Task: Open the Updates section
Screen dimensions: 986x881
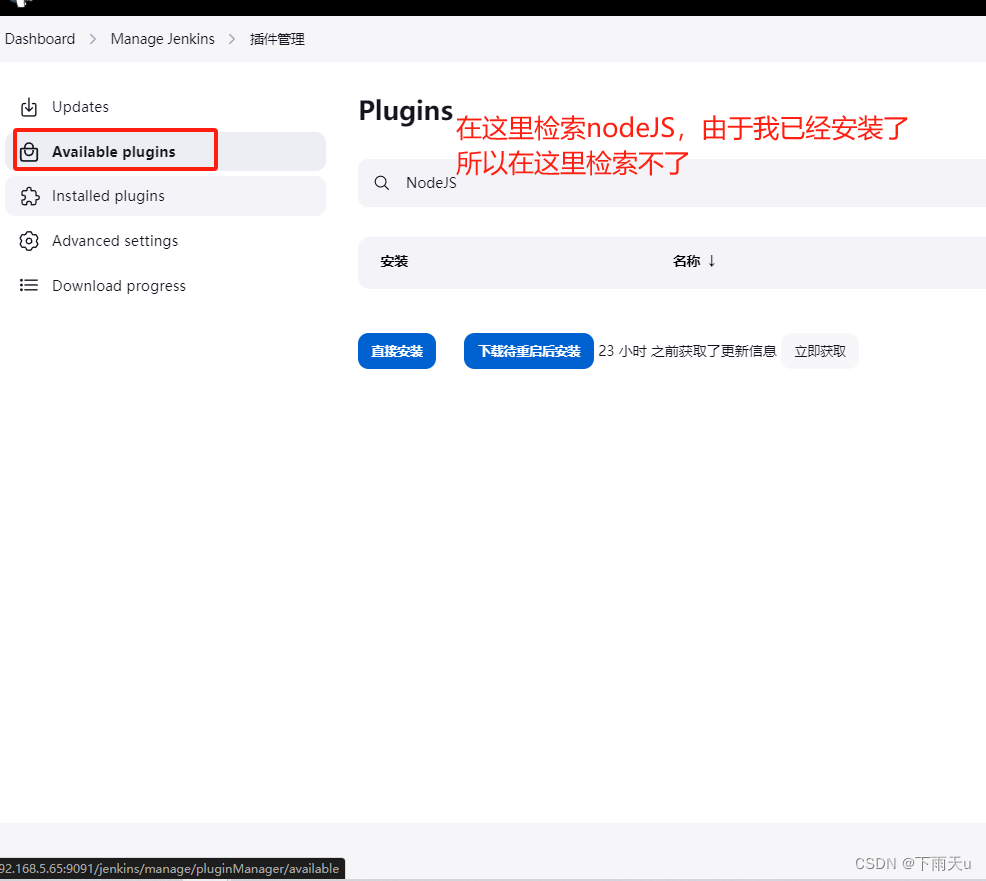Action: click(x=165, y=107)
